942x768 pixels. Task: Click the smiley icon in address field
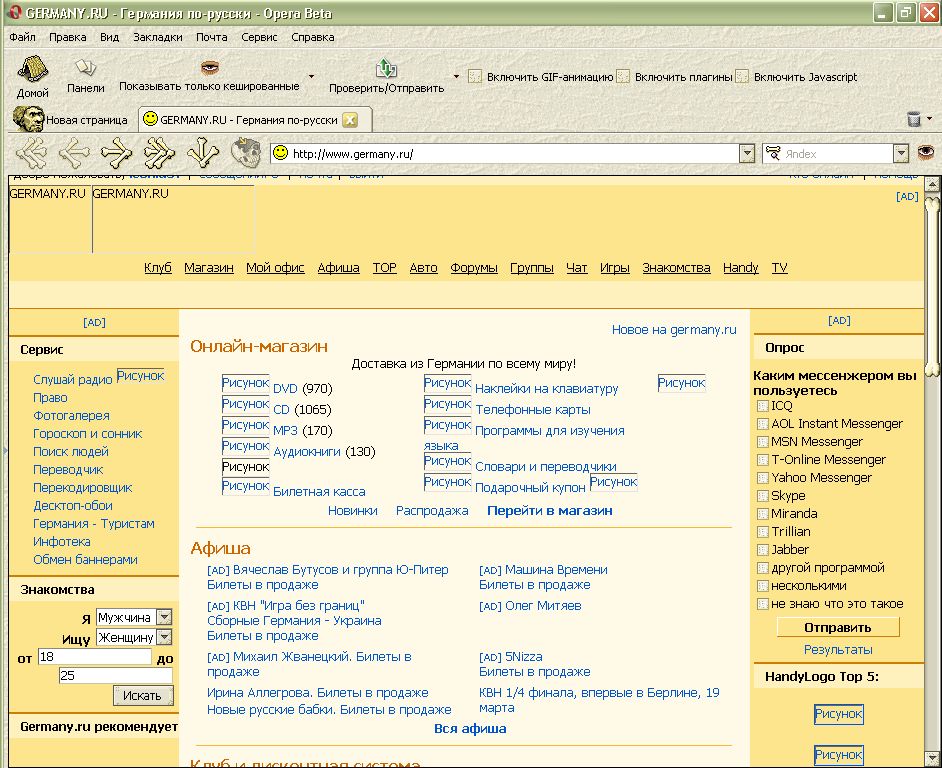point(280,153)
